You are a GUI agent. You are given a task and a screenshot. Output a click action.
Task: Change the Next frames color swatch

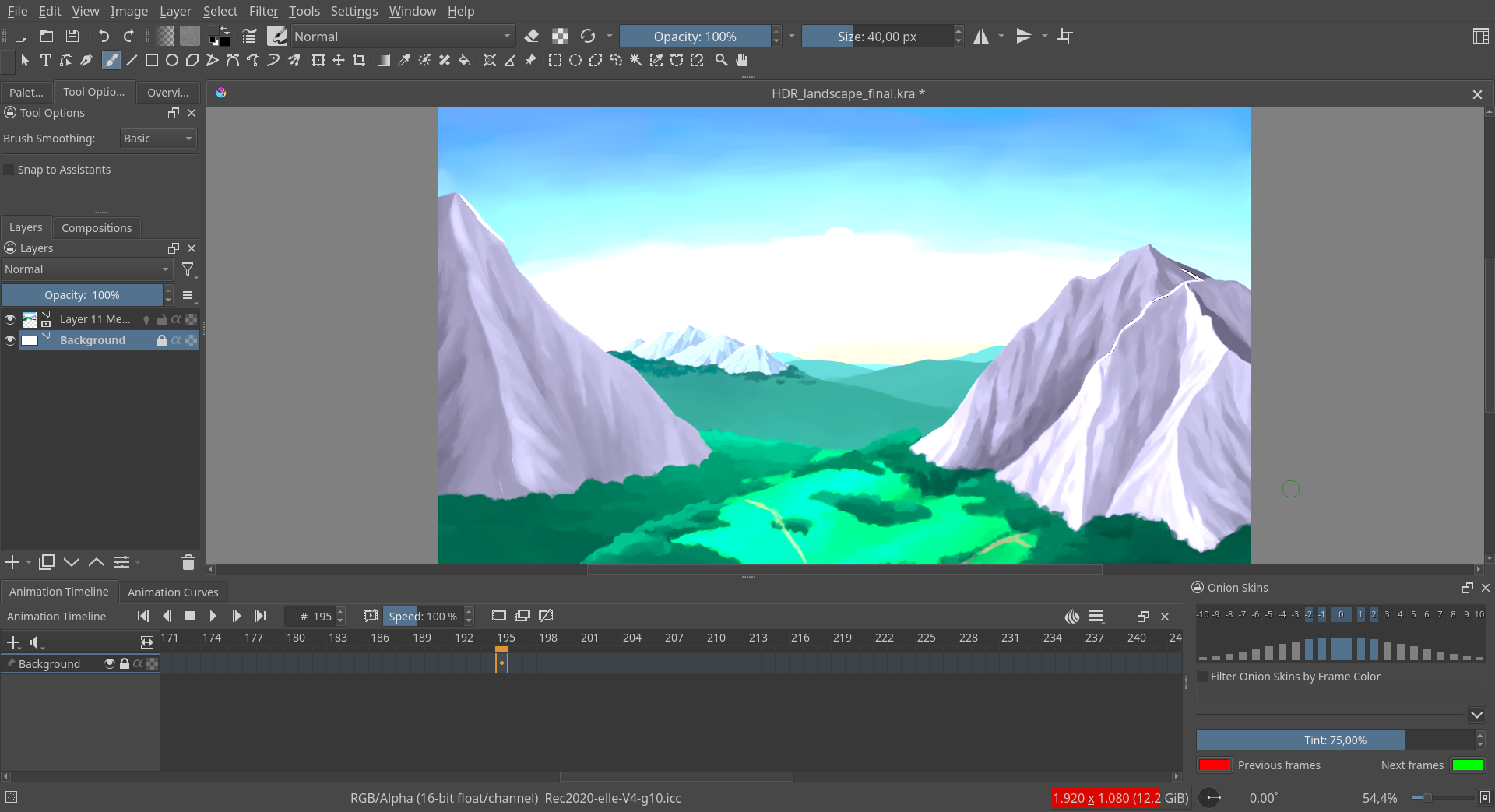point(1467,765)
